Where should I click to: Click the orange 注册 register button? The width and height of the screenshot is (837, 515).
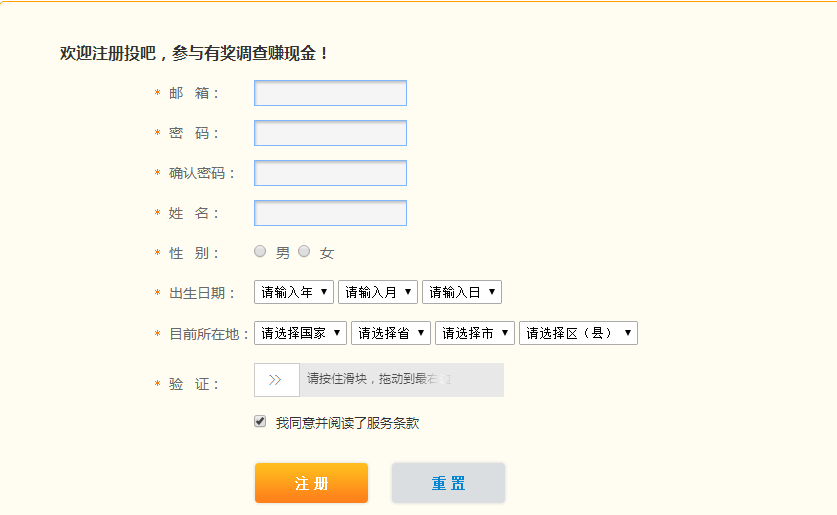point(311,483)
